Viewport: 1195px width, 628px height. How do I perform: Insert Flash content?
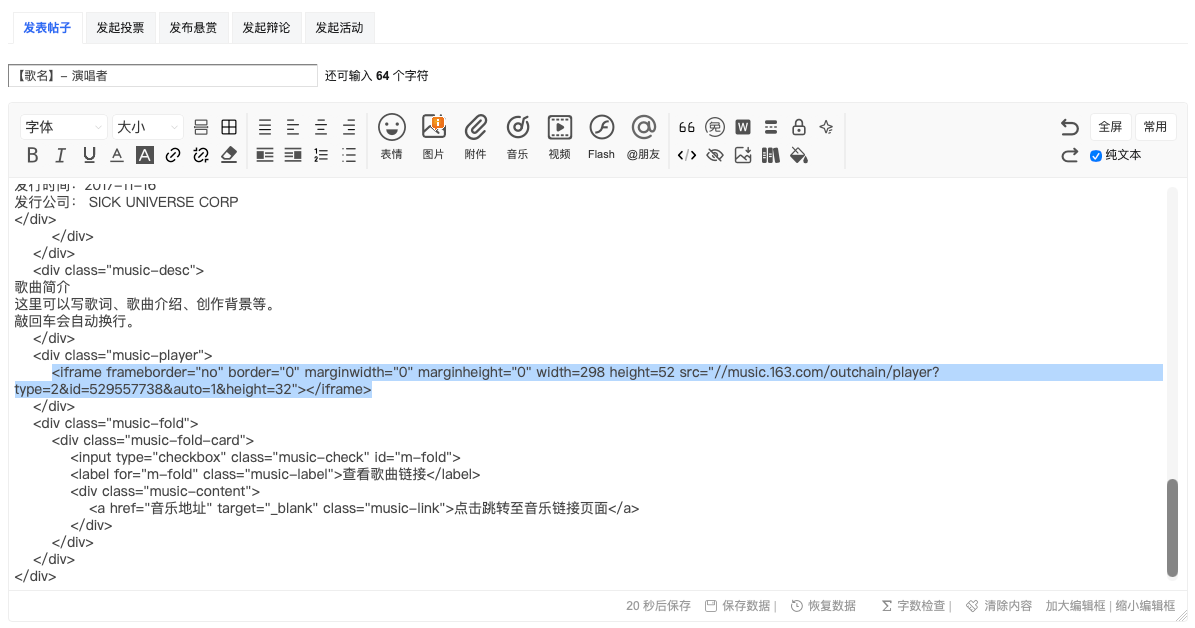coord(601,136)
